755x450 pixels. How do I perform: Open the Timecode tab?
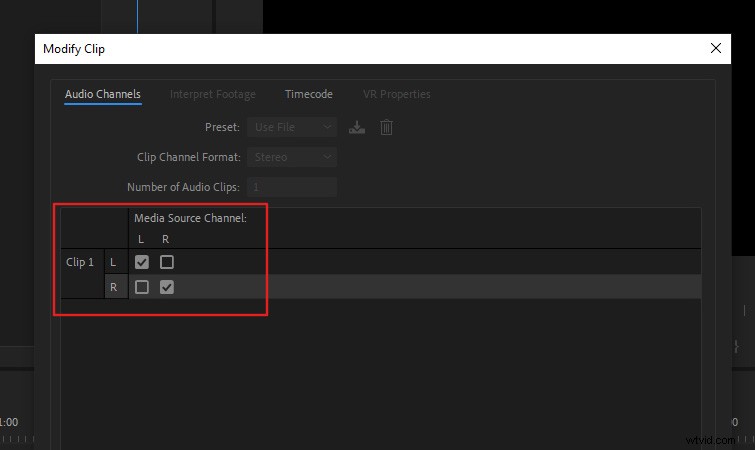309,94
